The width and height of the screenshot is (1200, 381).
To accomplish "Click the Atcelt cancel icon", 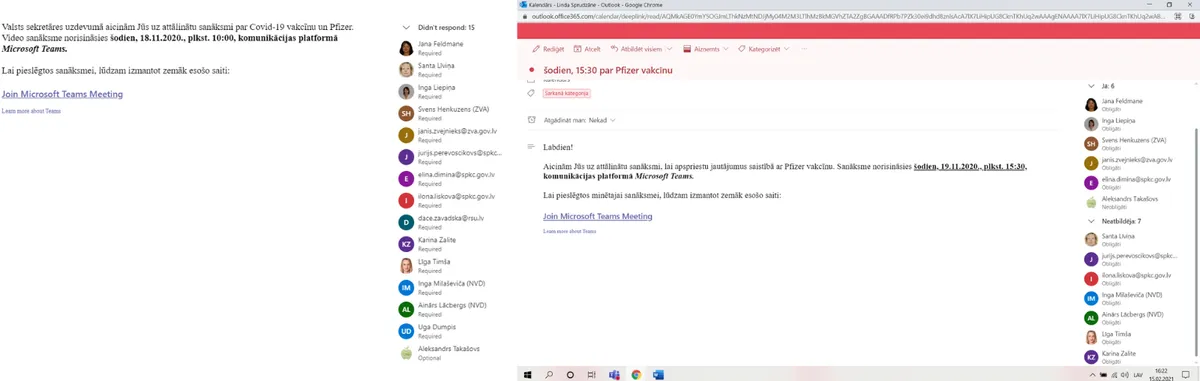I will [x=576, y=49].
